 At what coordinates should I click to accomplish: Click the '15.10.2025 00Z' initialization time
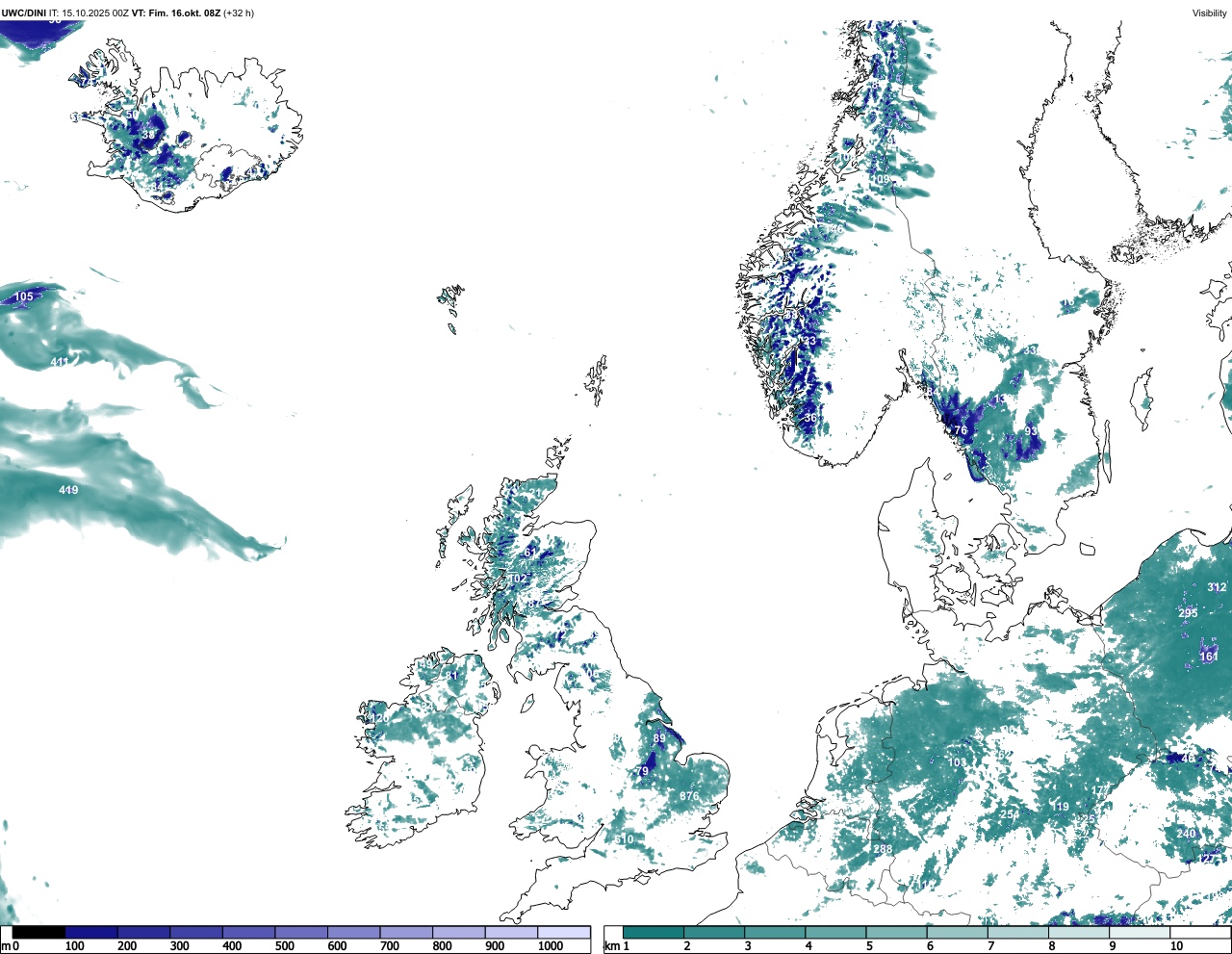pyautogui.click(x=95, y=13)
